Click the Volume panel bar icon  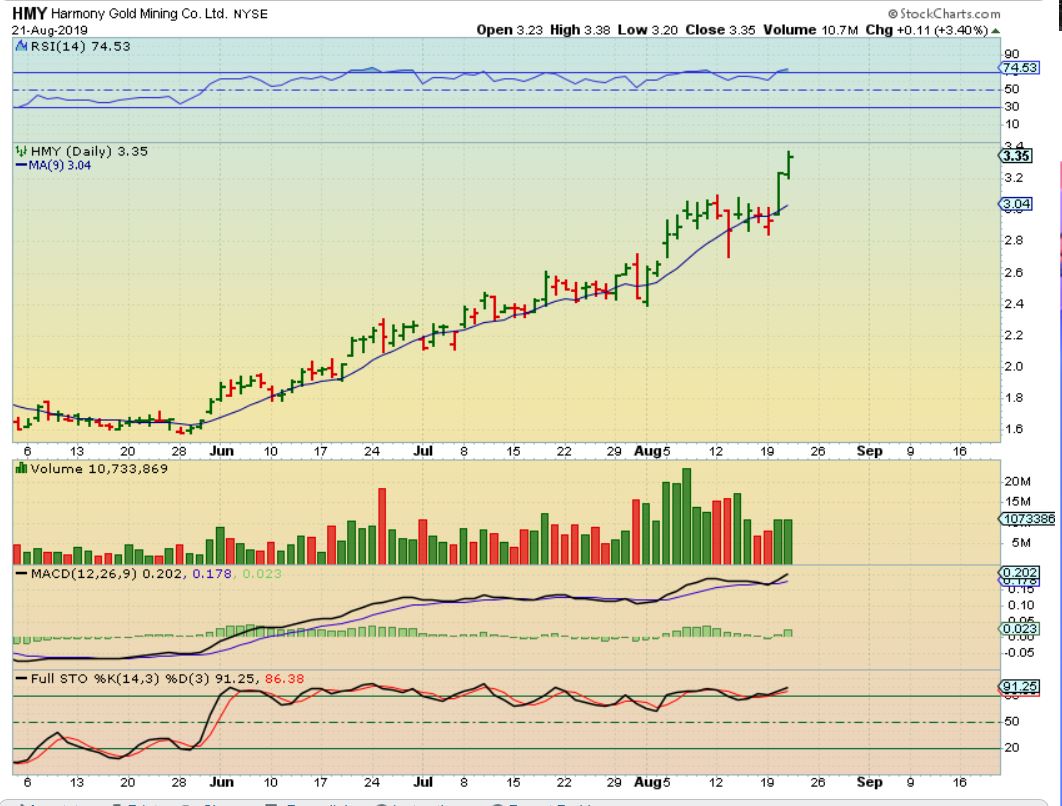click(x=21, y=468)
